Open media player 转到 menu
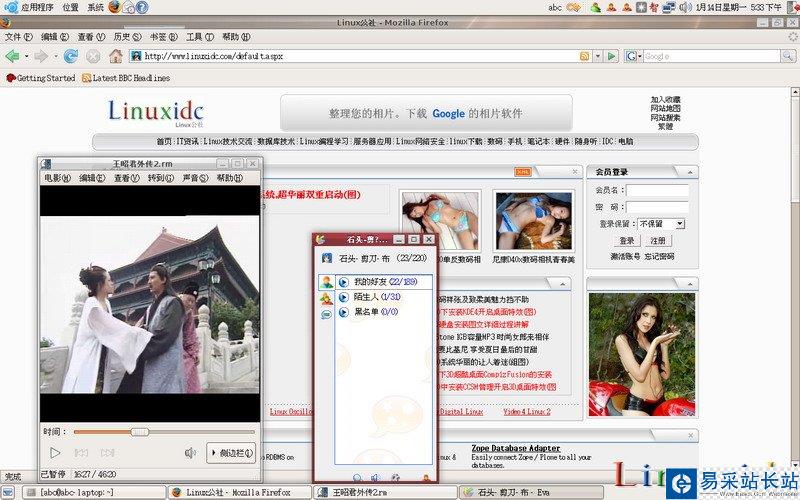The width and height of the screenshot is (800, 500). click(161, 178)
